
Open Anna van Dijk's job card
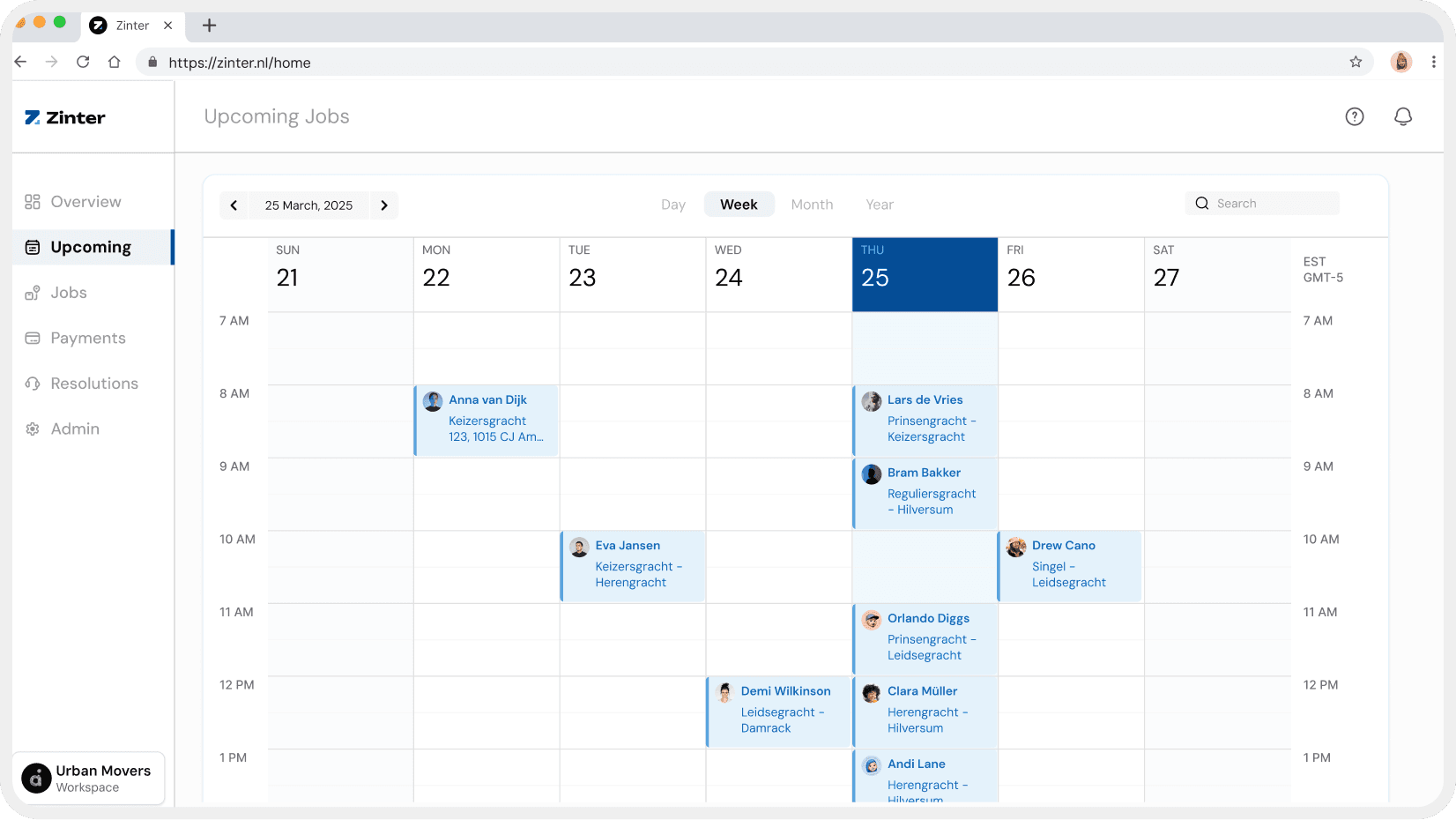[487, 421]
